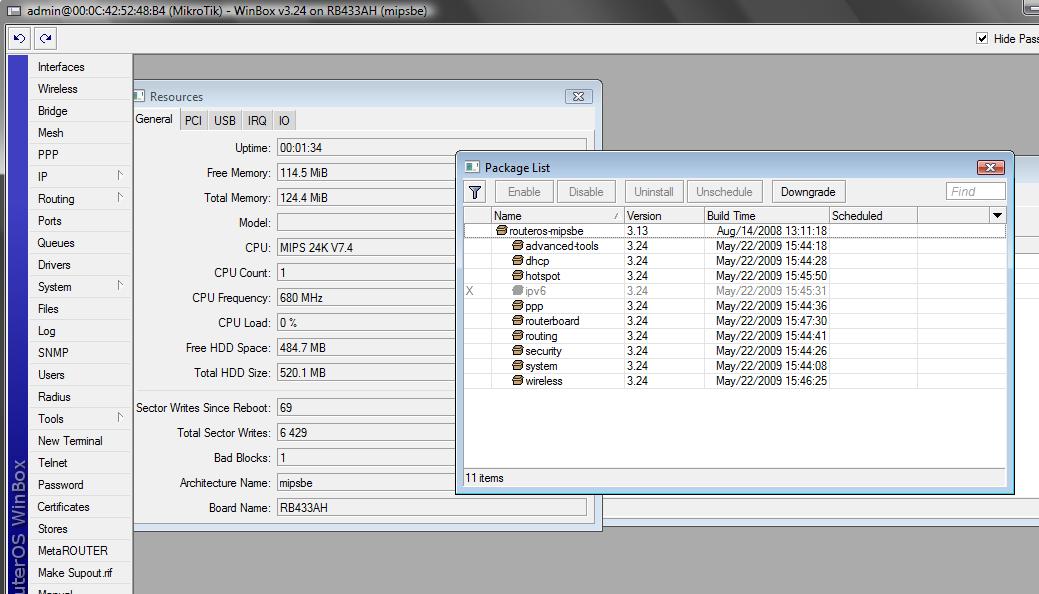Screen dimensions: 1039x594
Task: Sort by the Build Time column header
Action: point(767,215)
